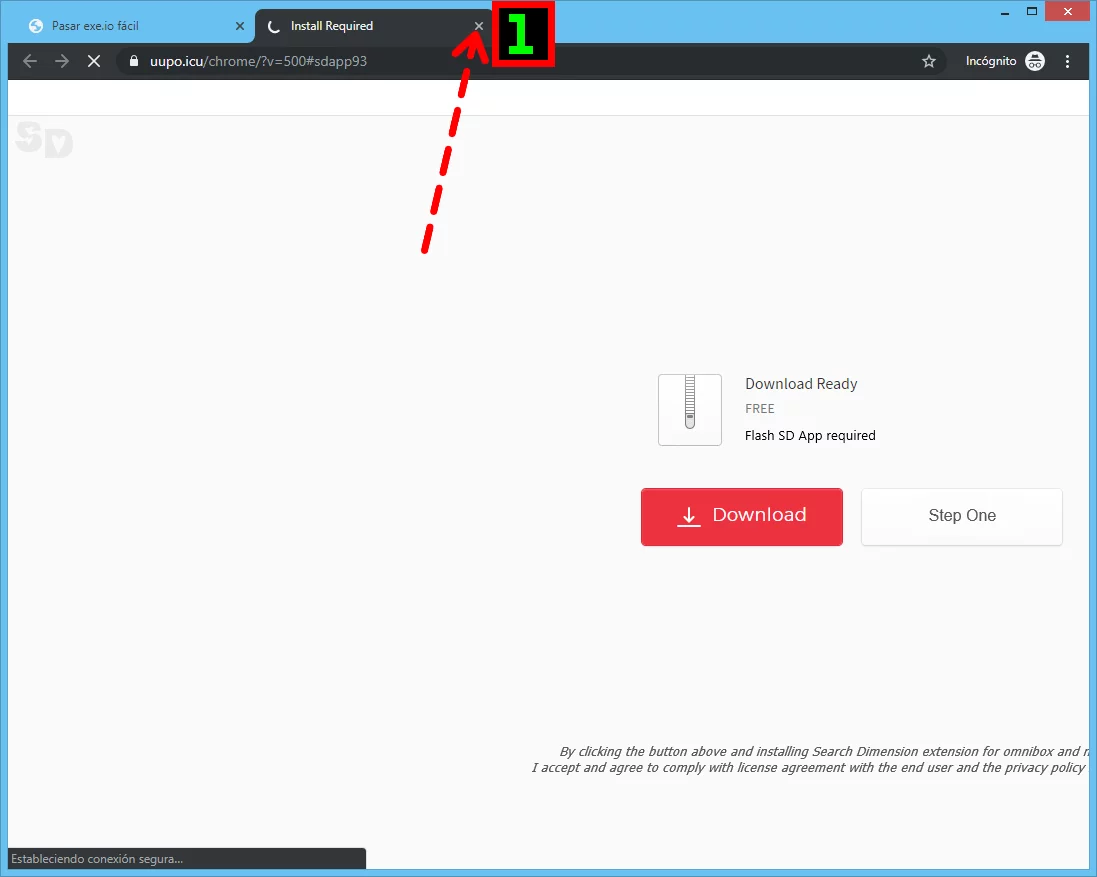The width and height of the screenshot is (1097, 877).
Task: Bookmark this page with the star
Action: coord(928,61)
